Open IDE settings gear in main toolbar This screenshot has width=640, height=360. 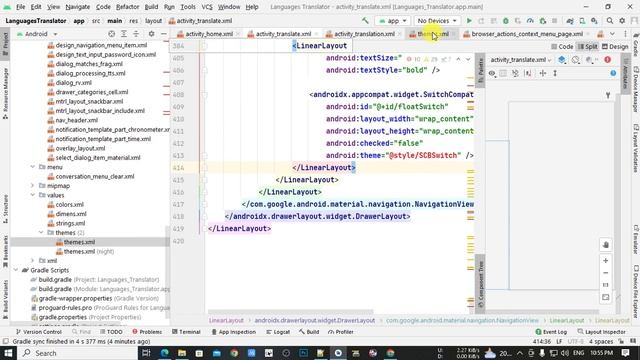click(622, 20)
